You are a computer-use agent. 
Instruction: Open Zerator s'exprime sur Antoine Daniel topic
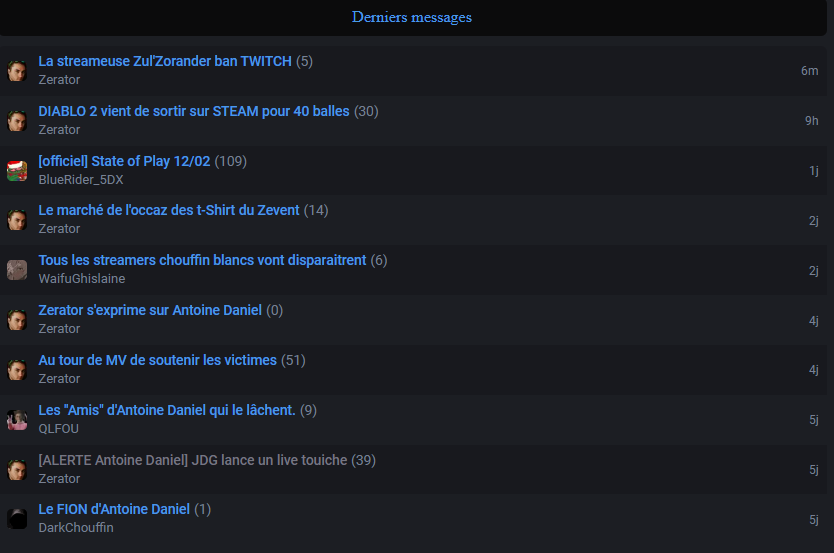(150, 310)
